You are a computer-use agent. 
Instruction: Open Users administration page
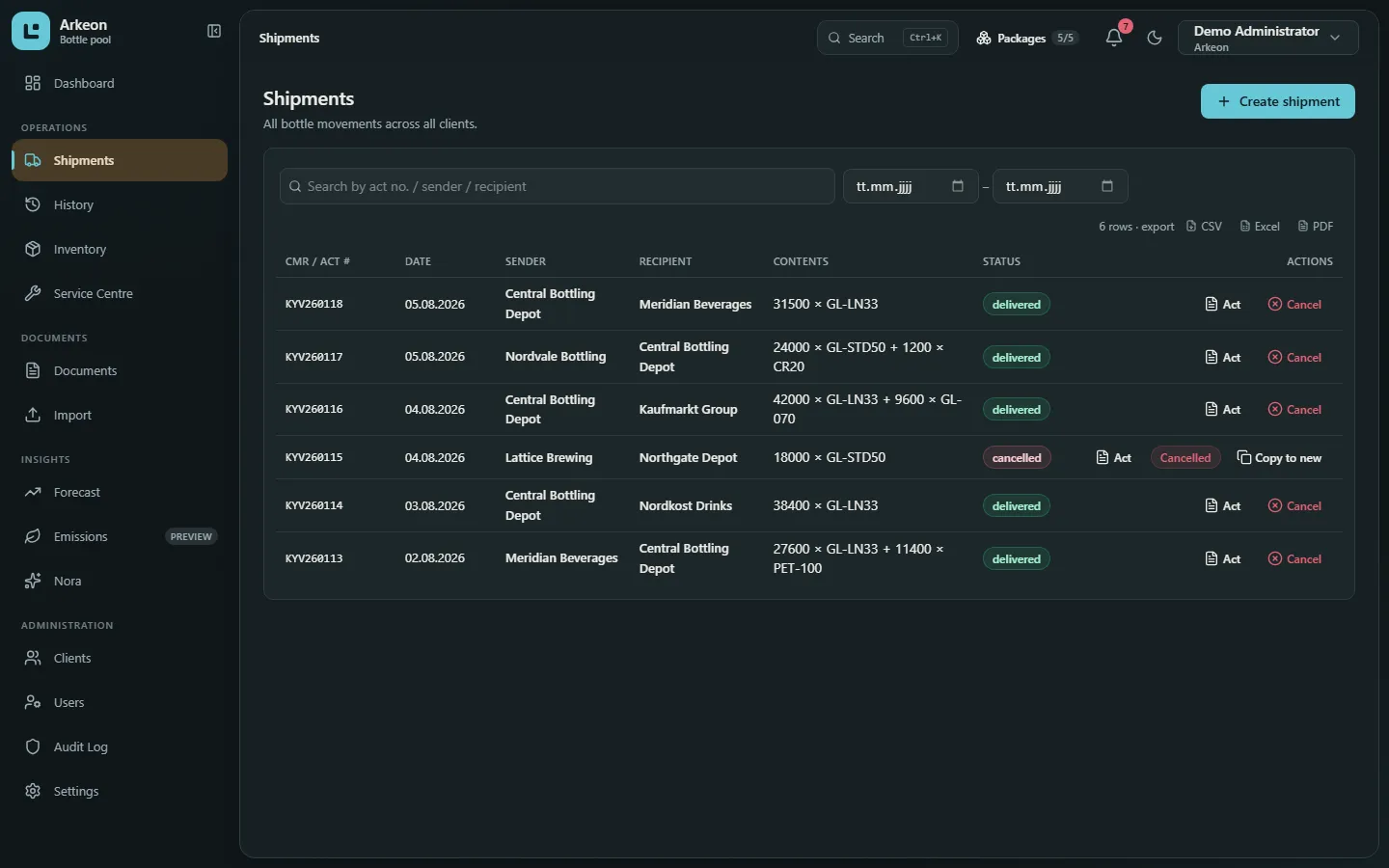click(120, 702)
